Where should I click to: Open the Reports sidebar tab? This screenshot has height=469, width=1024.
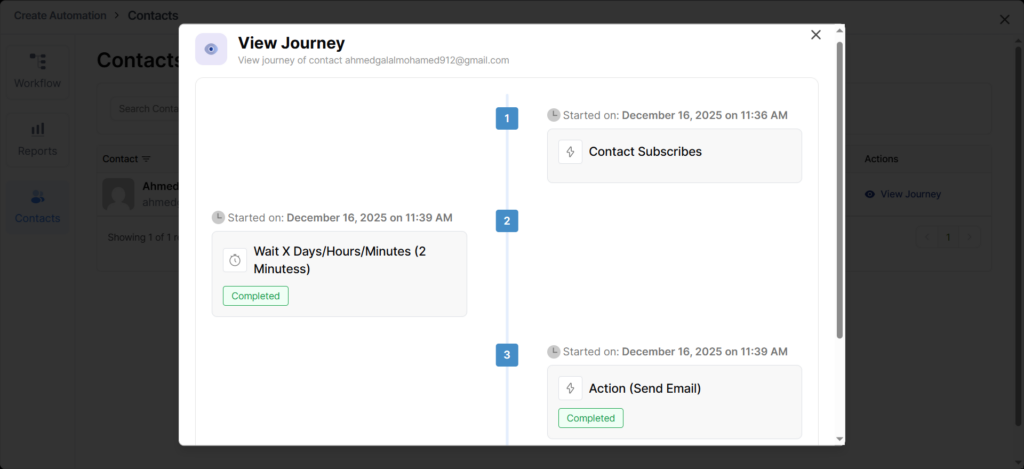click(x=37, y=139)
